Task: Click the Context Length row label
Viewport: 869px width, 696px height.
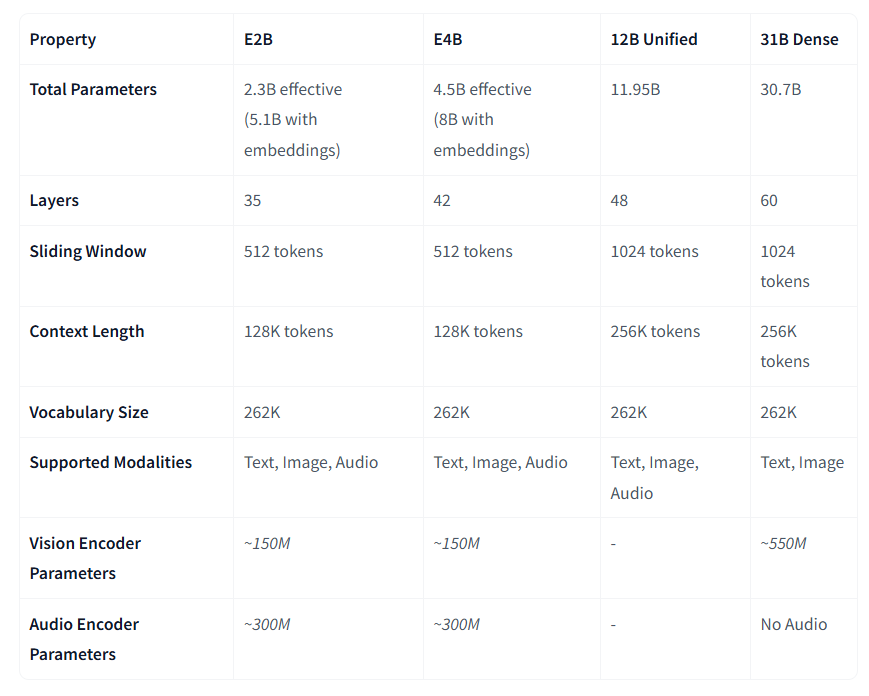Action: pyautogui.click(x=87, y=331)
